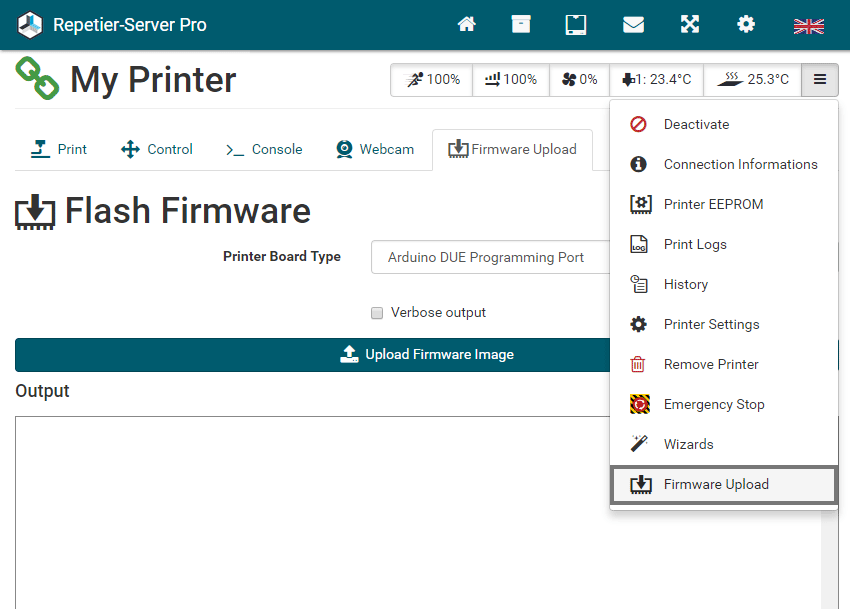Switch to the Control tab
This screenshot has height=609, width=850.
157,149
